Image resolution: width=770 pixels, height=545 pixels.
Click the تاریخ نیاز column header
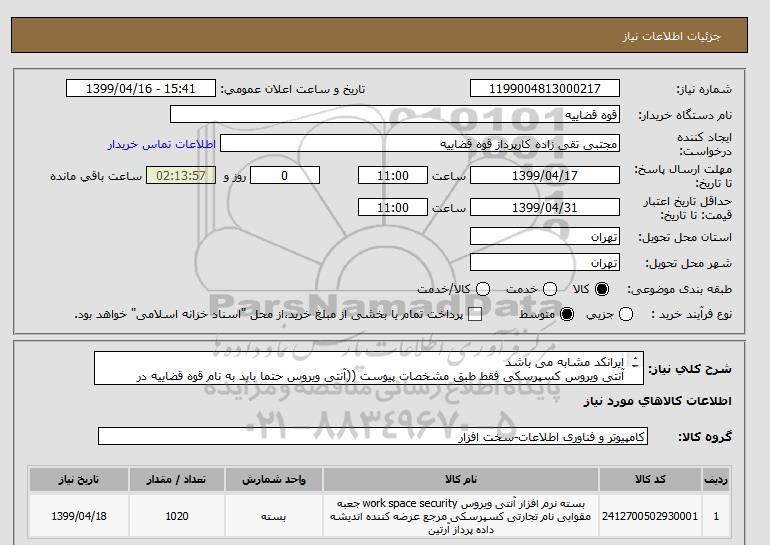79,479
